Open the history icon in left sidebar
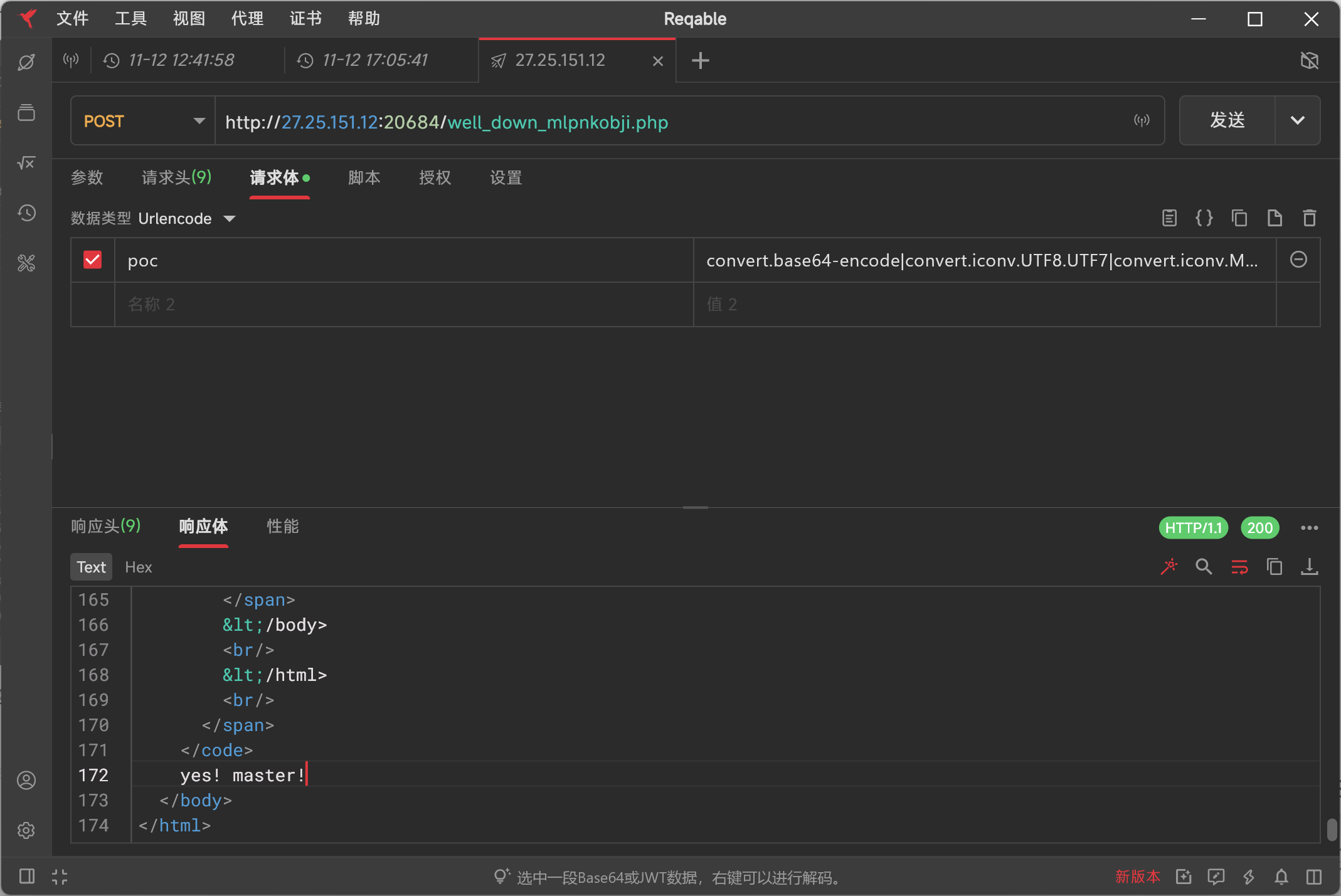The image size is (1341, 896). 26,213
